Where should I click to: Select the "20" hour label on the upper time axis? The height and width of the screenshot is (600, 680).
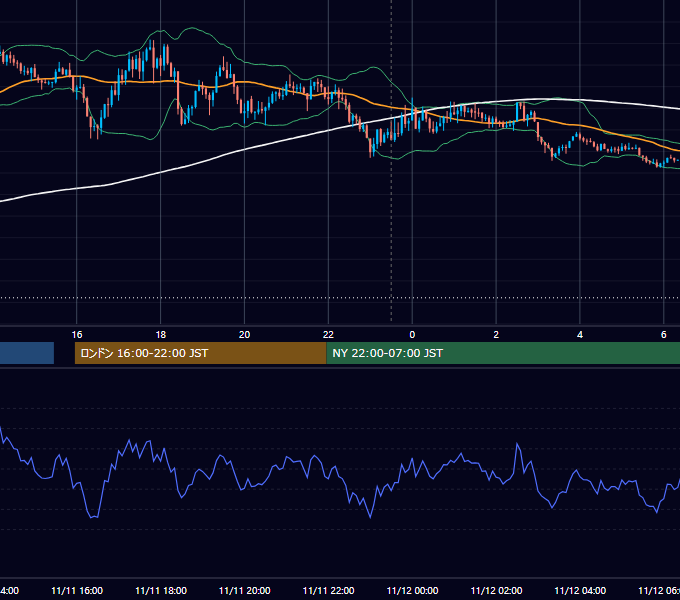click(245, 335)
